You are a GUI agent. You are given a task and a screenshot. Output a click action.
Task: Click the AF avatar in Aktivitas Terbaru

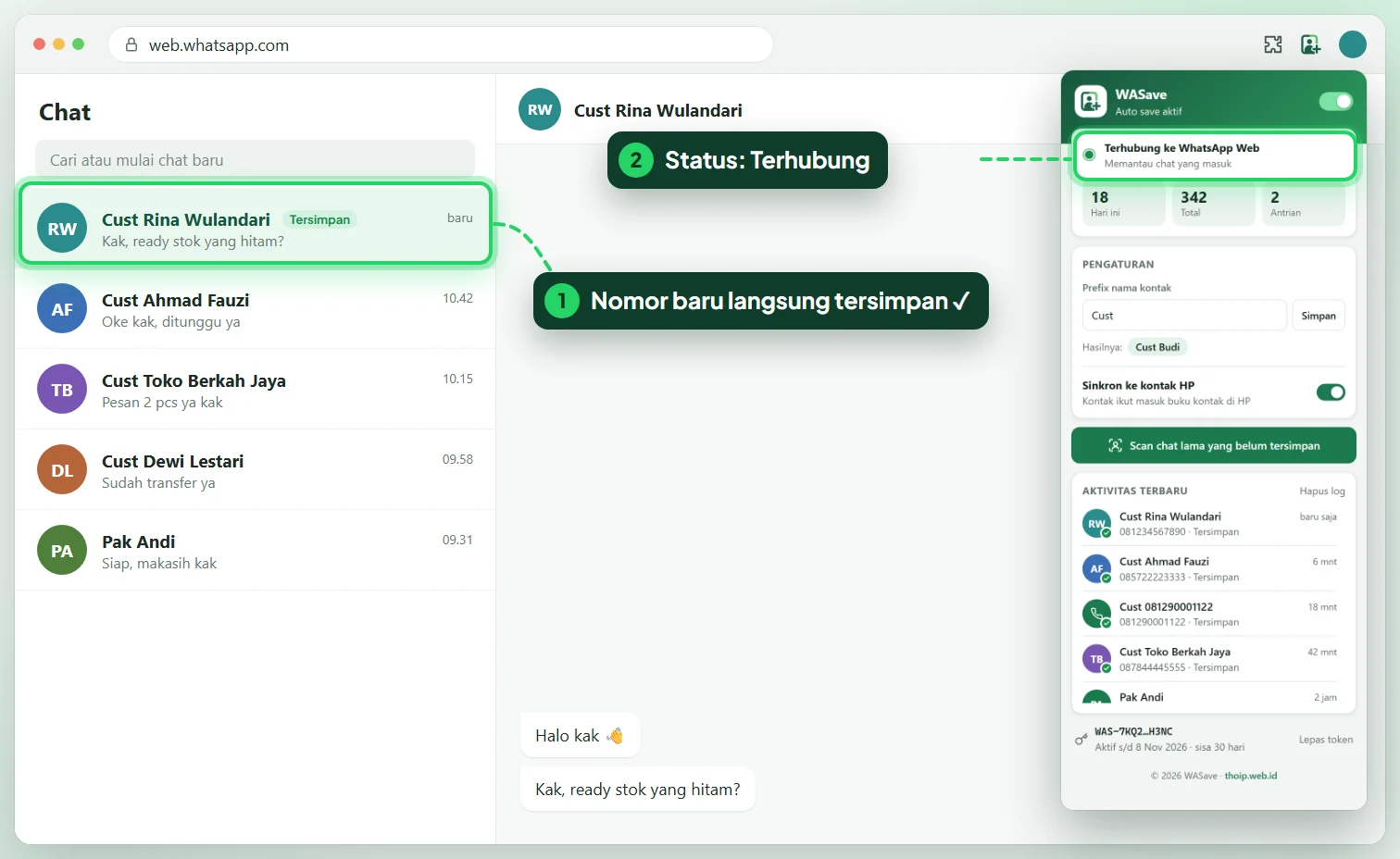[x=1096, y=568]
